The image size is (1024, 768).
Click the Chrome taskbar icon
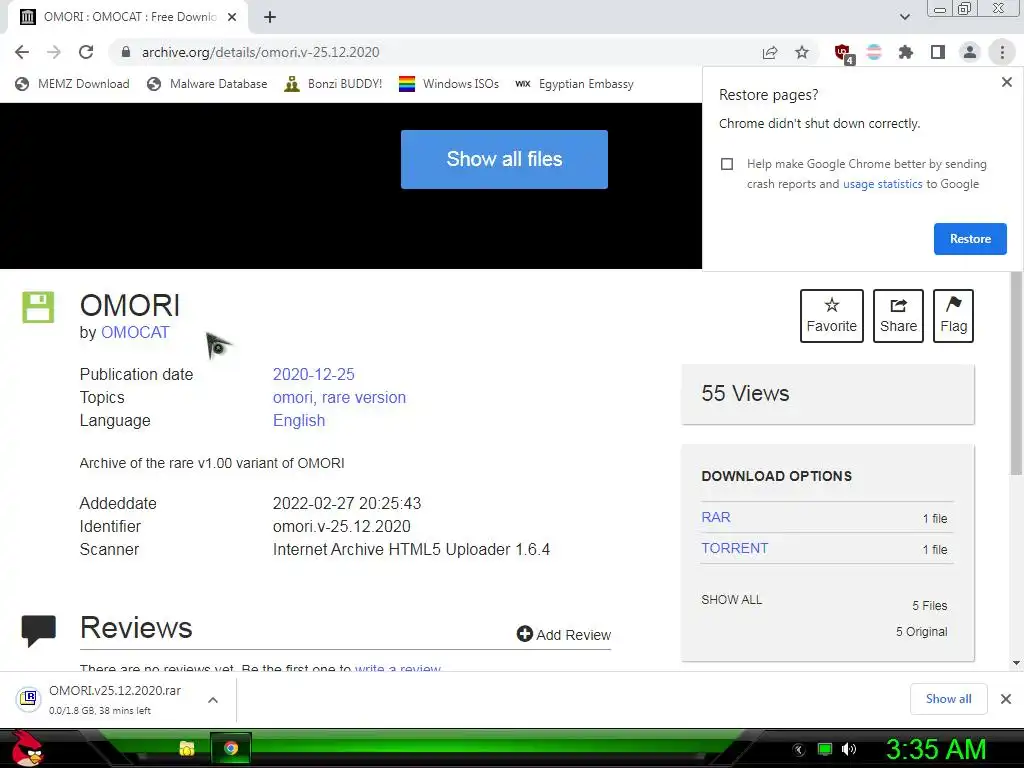point(231,748)
